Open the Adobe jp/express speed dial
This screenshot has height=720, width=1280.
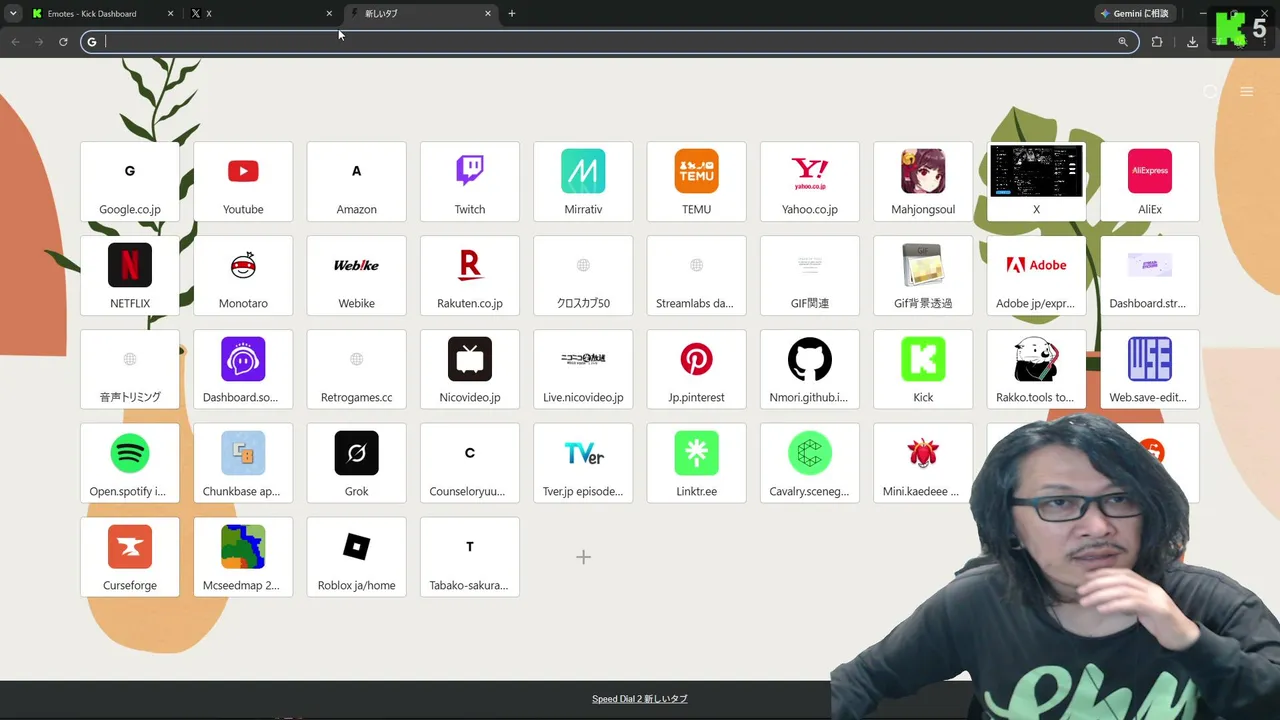[x=1037, y=275]
